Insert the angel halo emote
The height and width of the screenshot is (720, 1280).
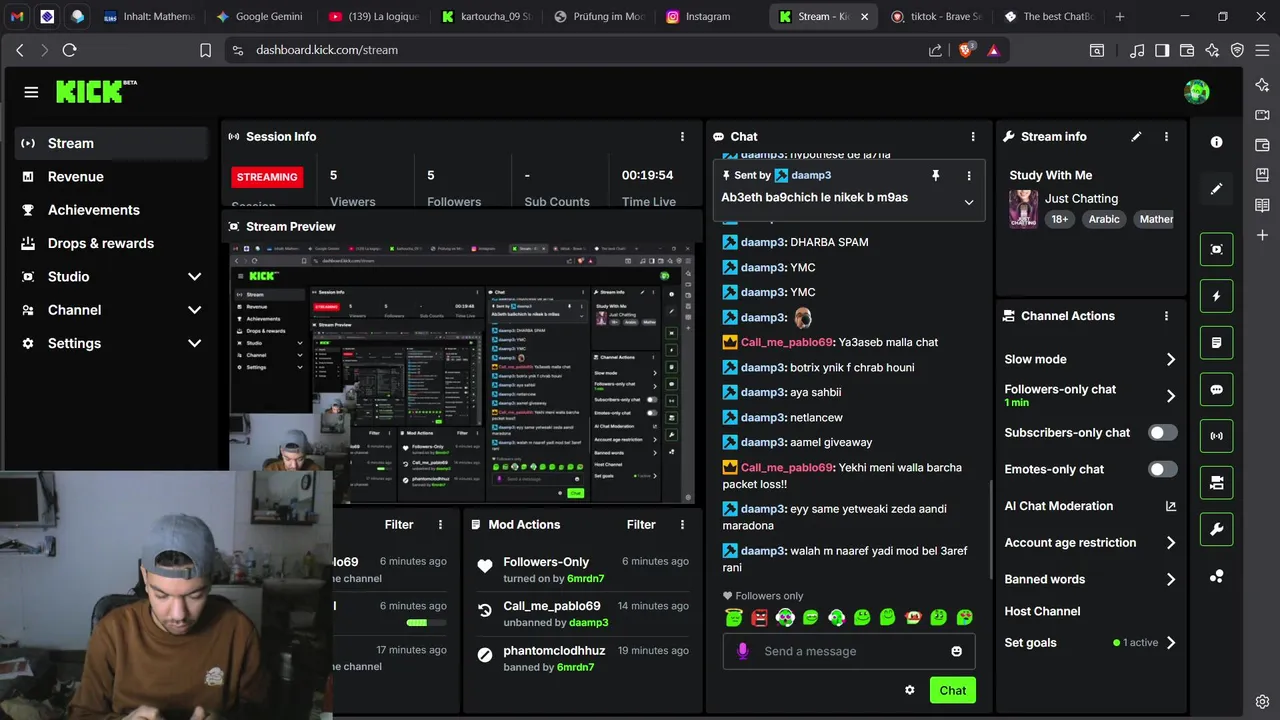[734, 618]
